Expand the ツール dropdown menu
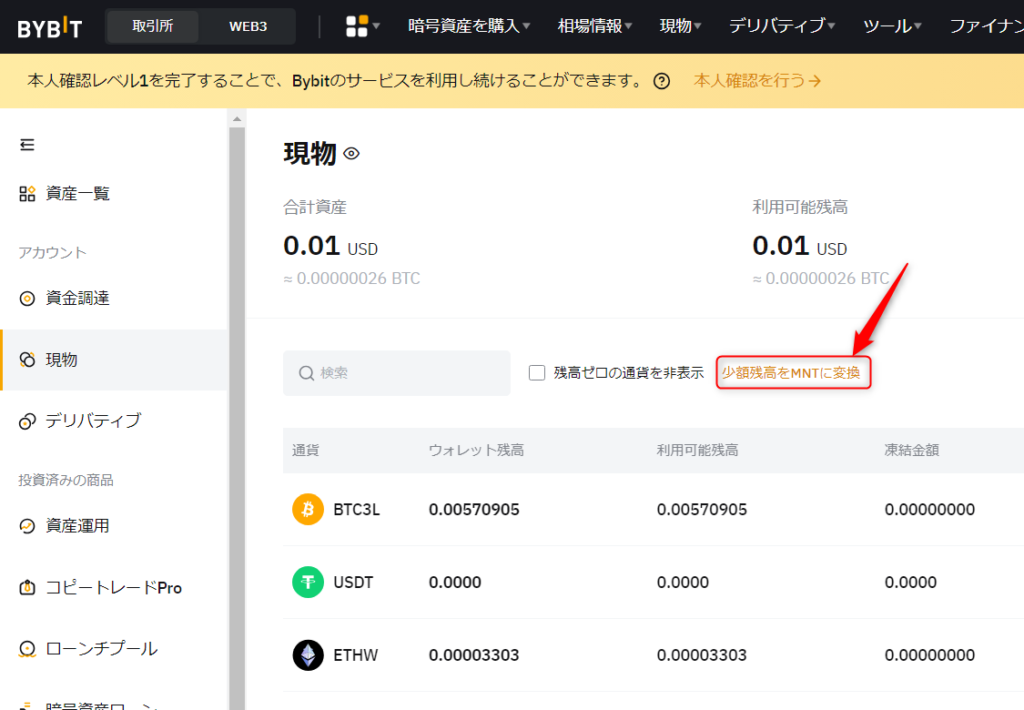 [x=888, y=26]
